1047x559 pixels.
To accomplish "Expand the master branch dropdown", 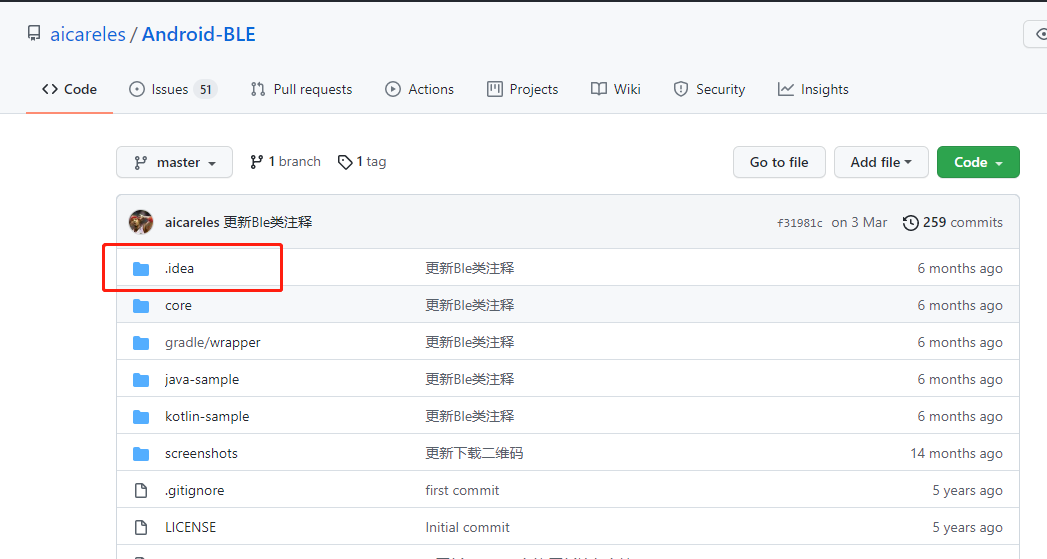I will (x=174, y=162).
